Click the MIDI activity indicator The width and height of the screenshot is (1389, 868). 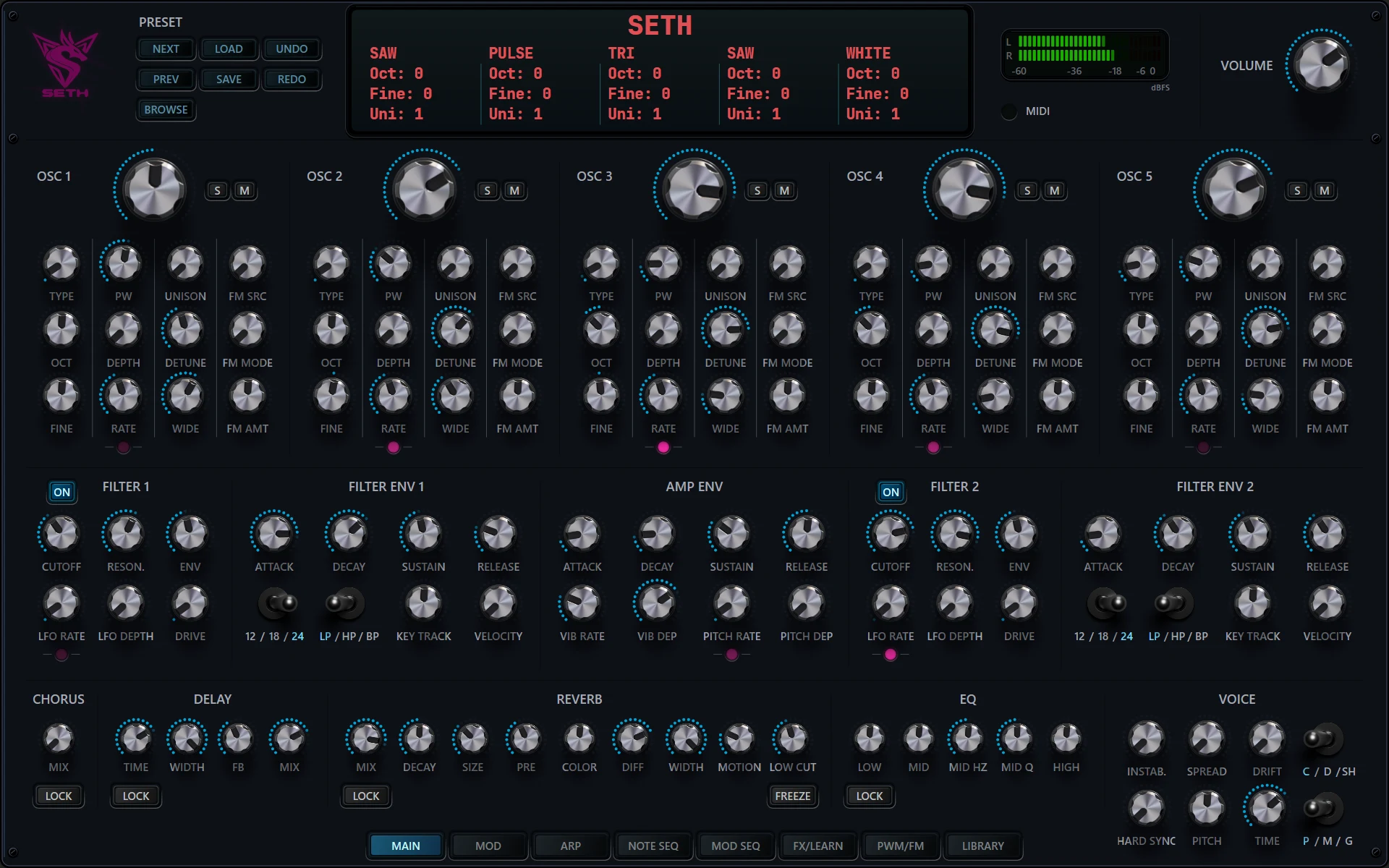(1009, 111)
